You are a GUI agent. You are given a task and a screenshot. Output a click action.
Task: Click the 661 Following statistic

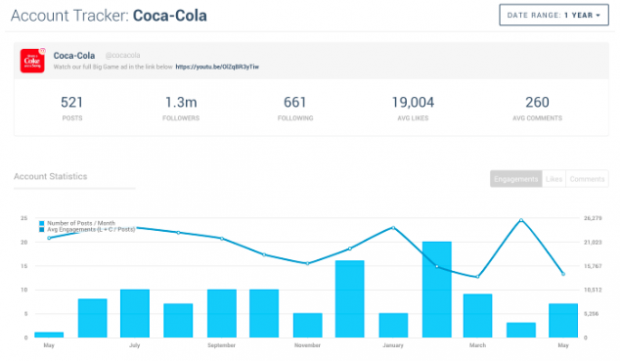tap(295, 108)
